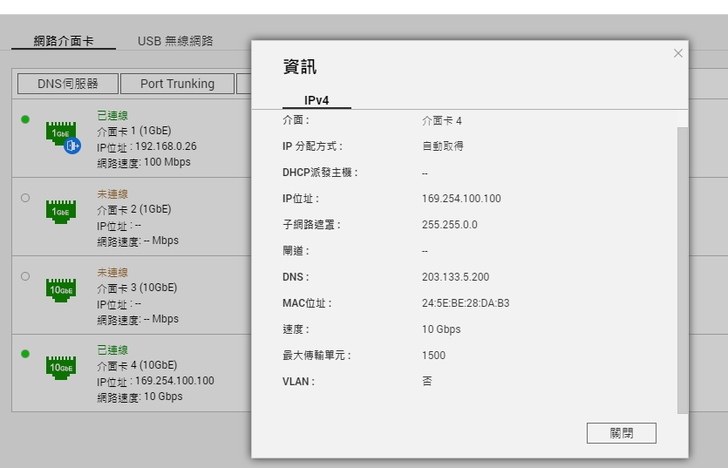Click the 10 Gbps speed value in dialog

441,329
